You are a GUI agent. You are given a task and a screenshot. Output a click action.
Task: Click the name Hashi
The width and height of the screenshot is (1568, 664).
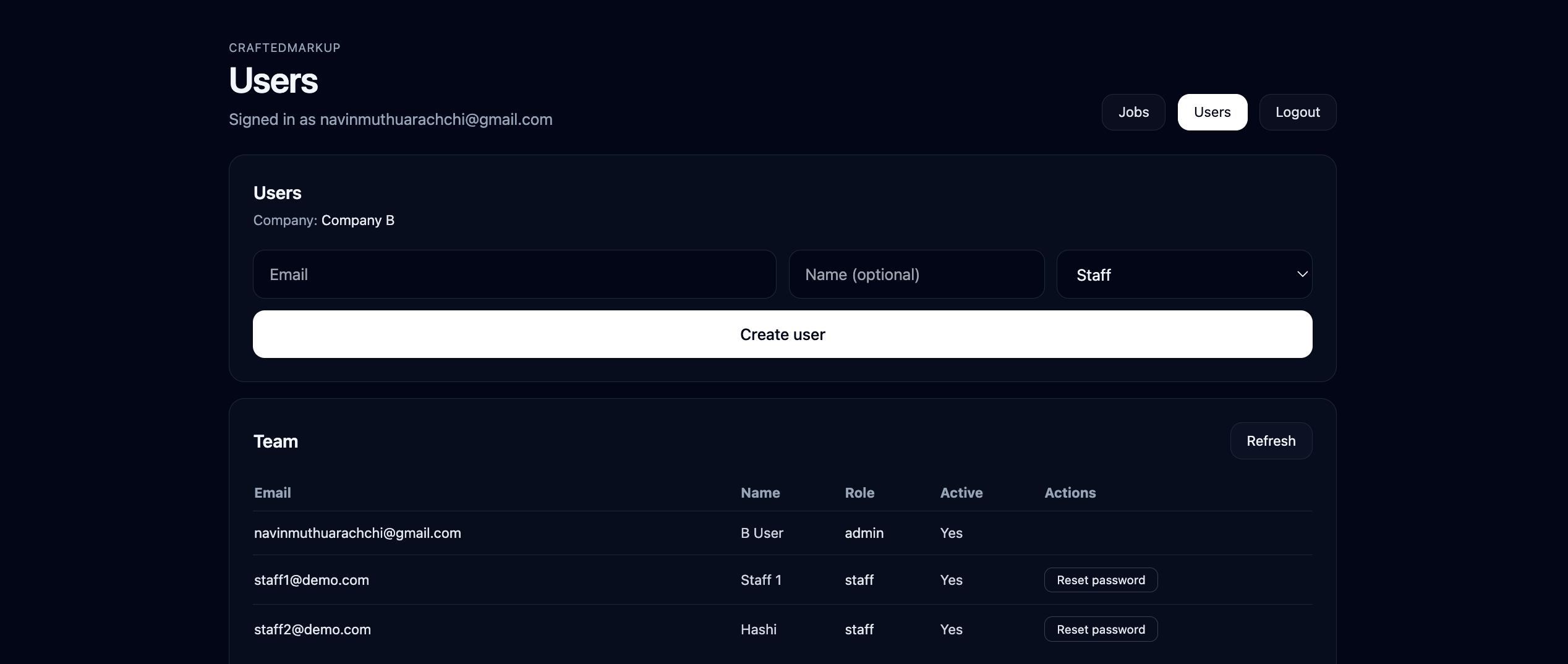[758, 629]
